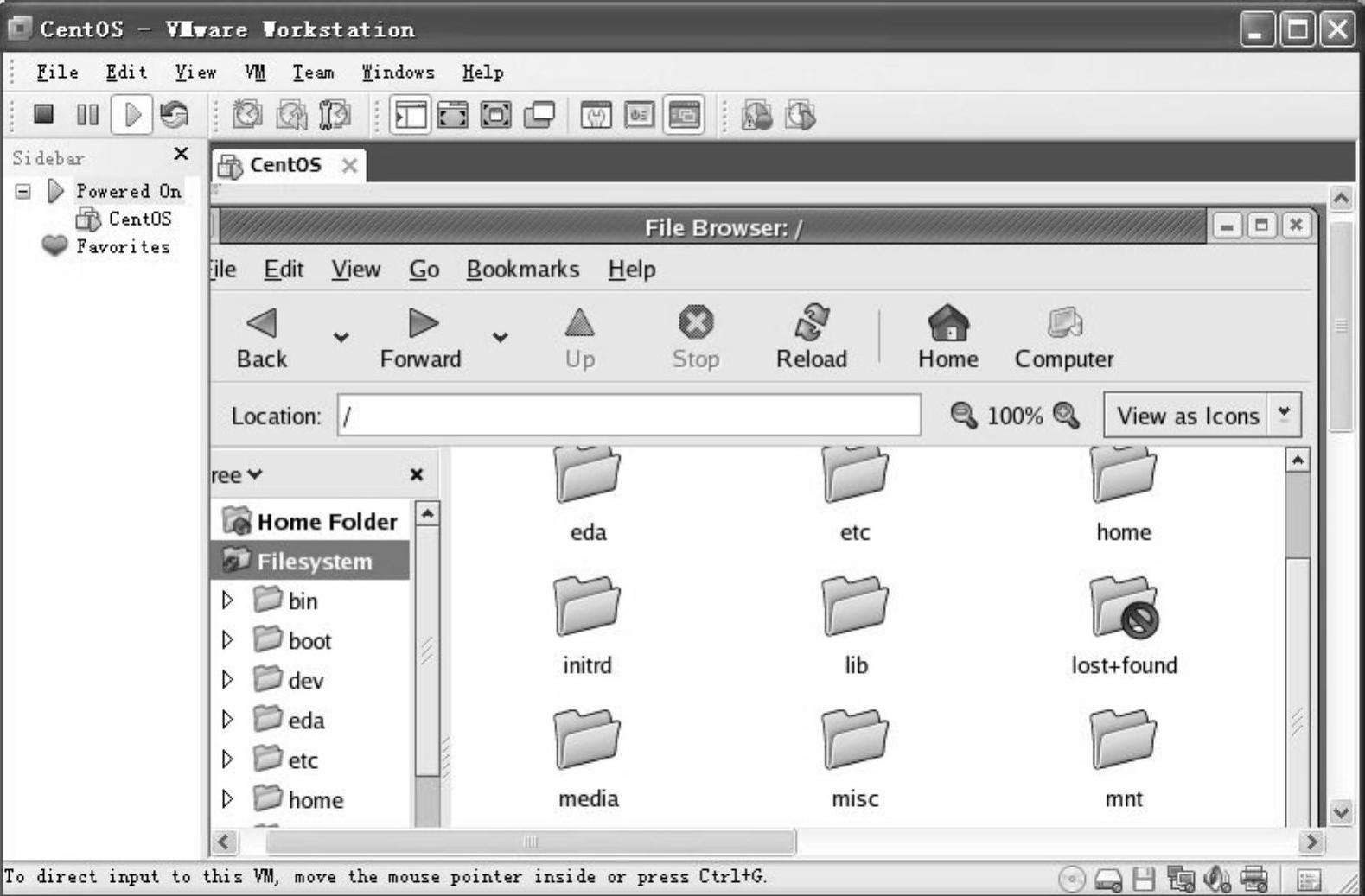Click the full screen toolbar icon
This screenshot has height=896, width=1365.
pyautogui.click(x=496, y=115)
